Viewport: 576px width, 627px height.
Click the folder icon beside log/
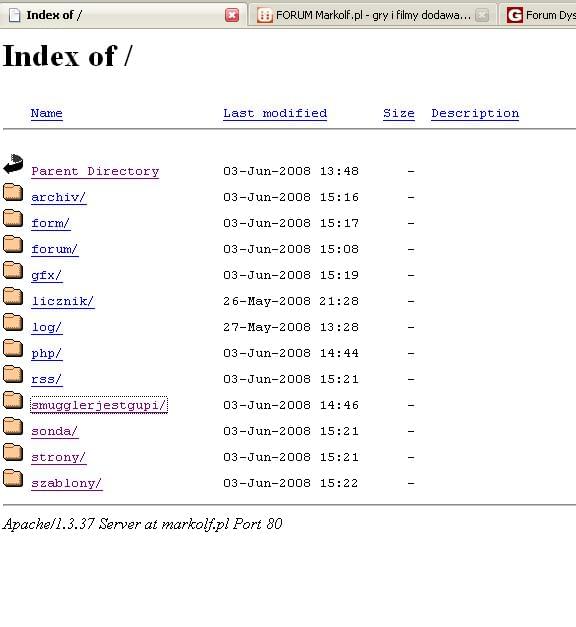tap(13, 322)
